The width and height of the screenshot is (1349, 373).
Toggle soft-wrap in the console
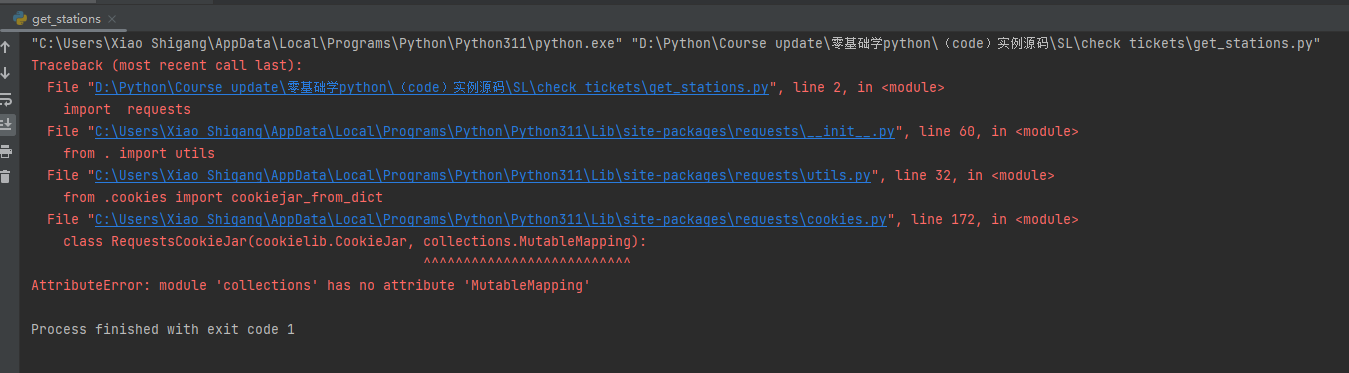pyautogui.click(x=6, y=99)
